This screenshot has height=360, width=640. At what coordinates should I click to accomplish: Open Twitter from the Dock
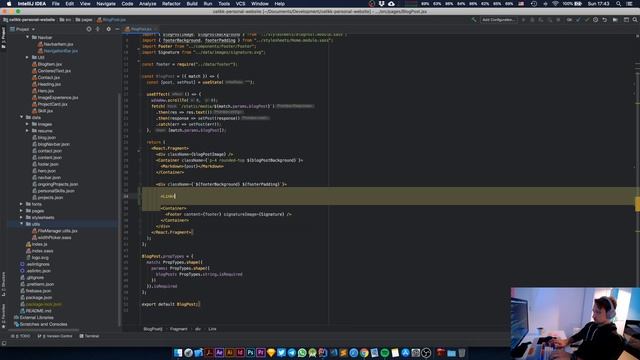[x=281, y=353]
